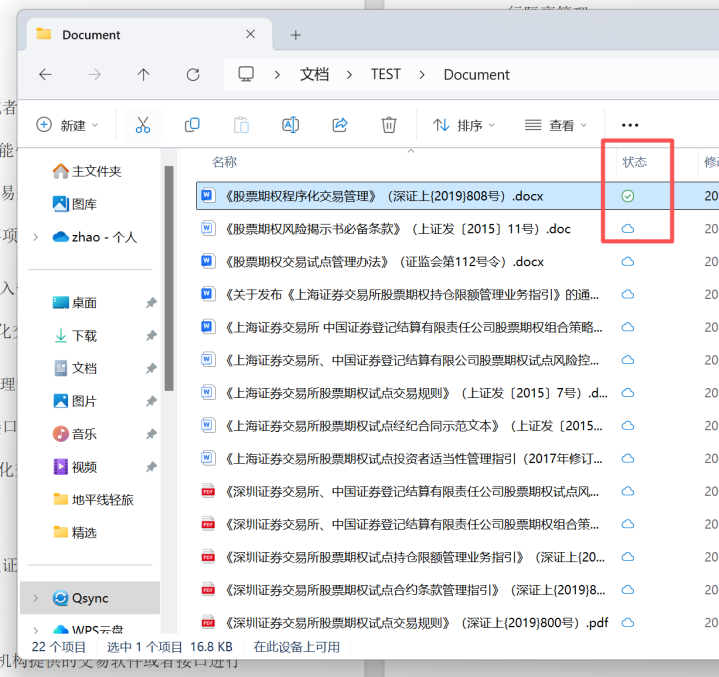Open the 新建 new item dropdown

(x=67, y=125)
